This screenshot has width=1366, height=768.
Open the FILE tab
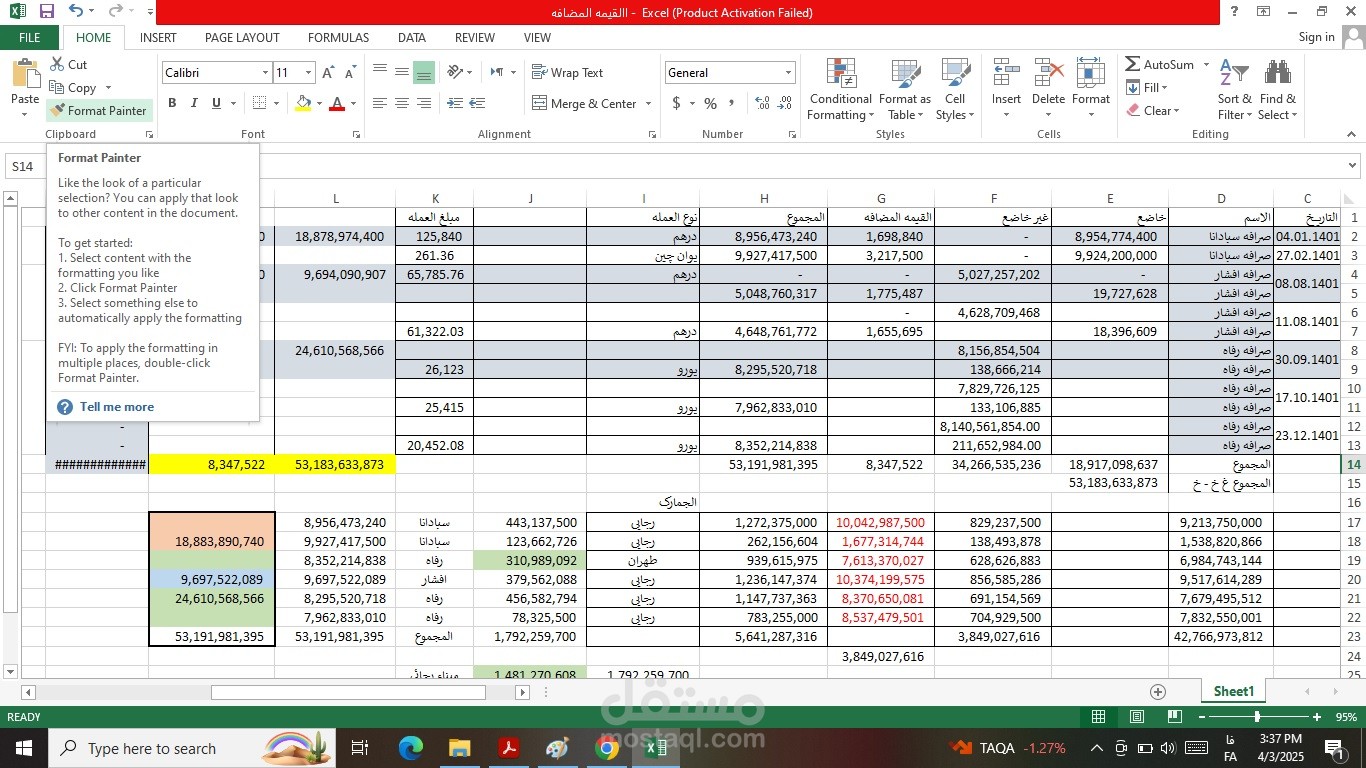30,38
